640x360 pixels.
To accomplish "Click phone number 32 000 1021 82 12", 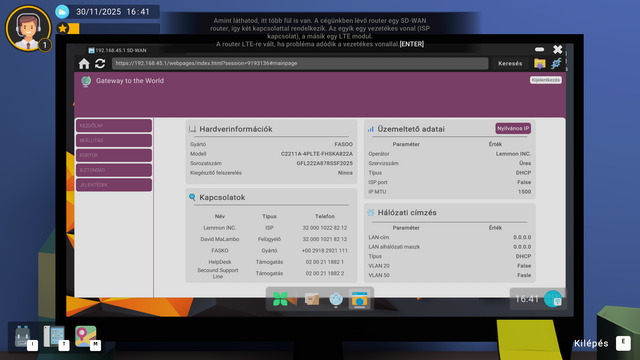I will [x=324, y=239].
